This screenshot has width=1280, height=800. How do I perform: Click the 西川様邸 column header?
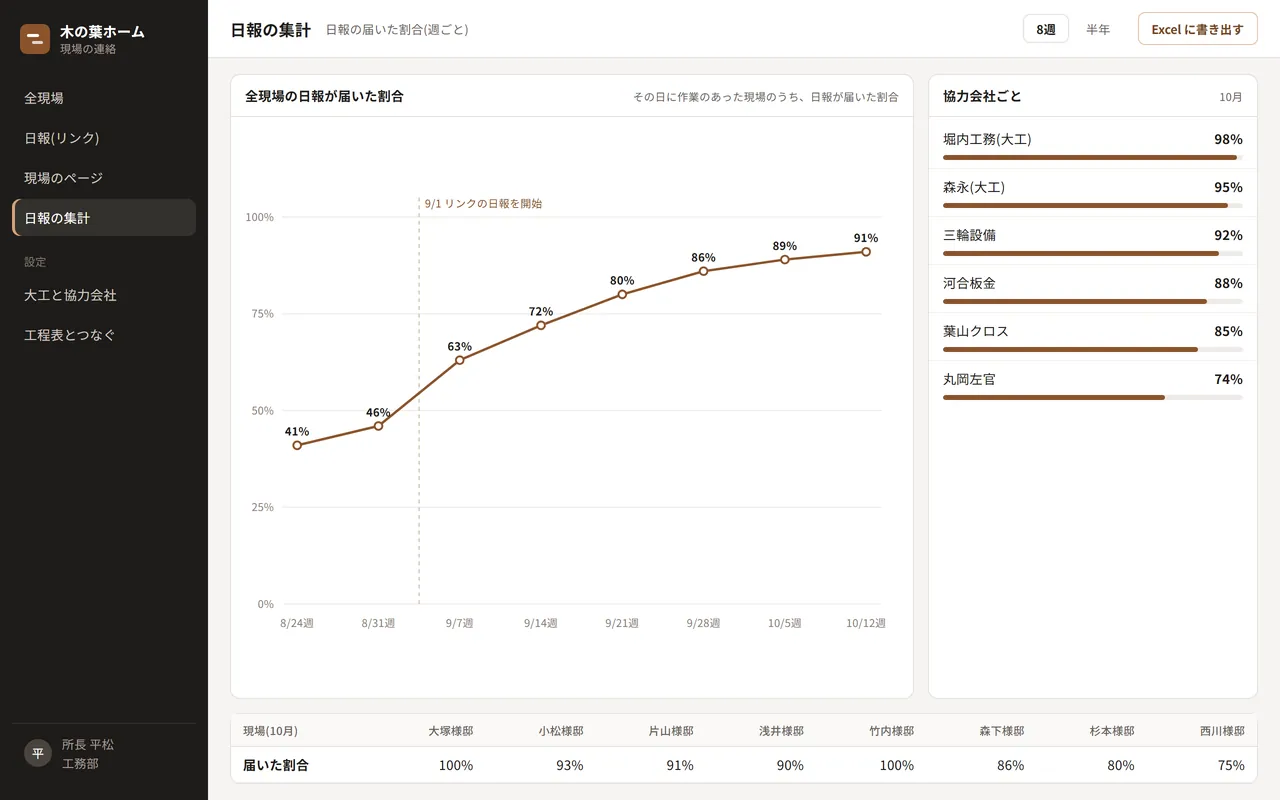(1222, 731)
